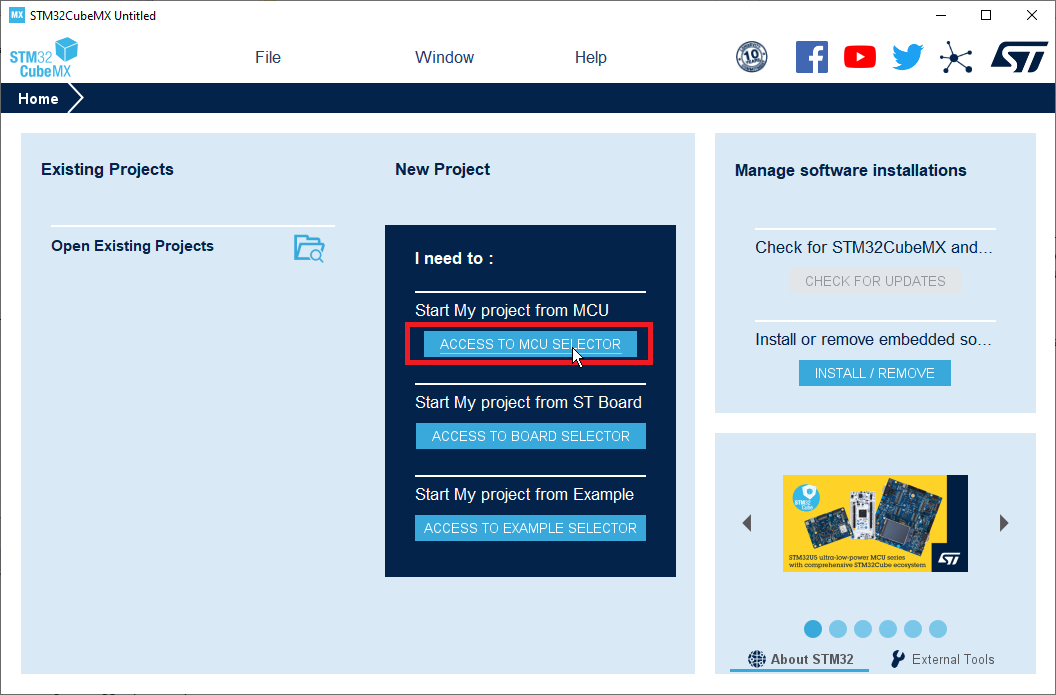The height and width of the screenshot is (695, 1056).
Task: Click the MX icon in title bar
Action: point(16,15)
